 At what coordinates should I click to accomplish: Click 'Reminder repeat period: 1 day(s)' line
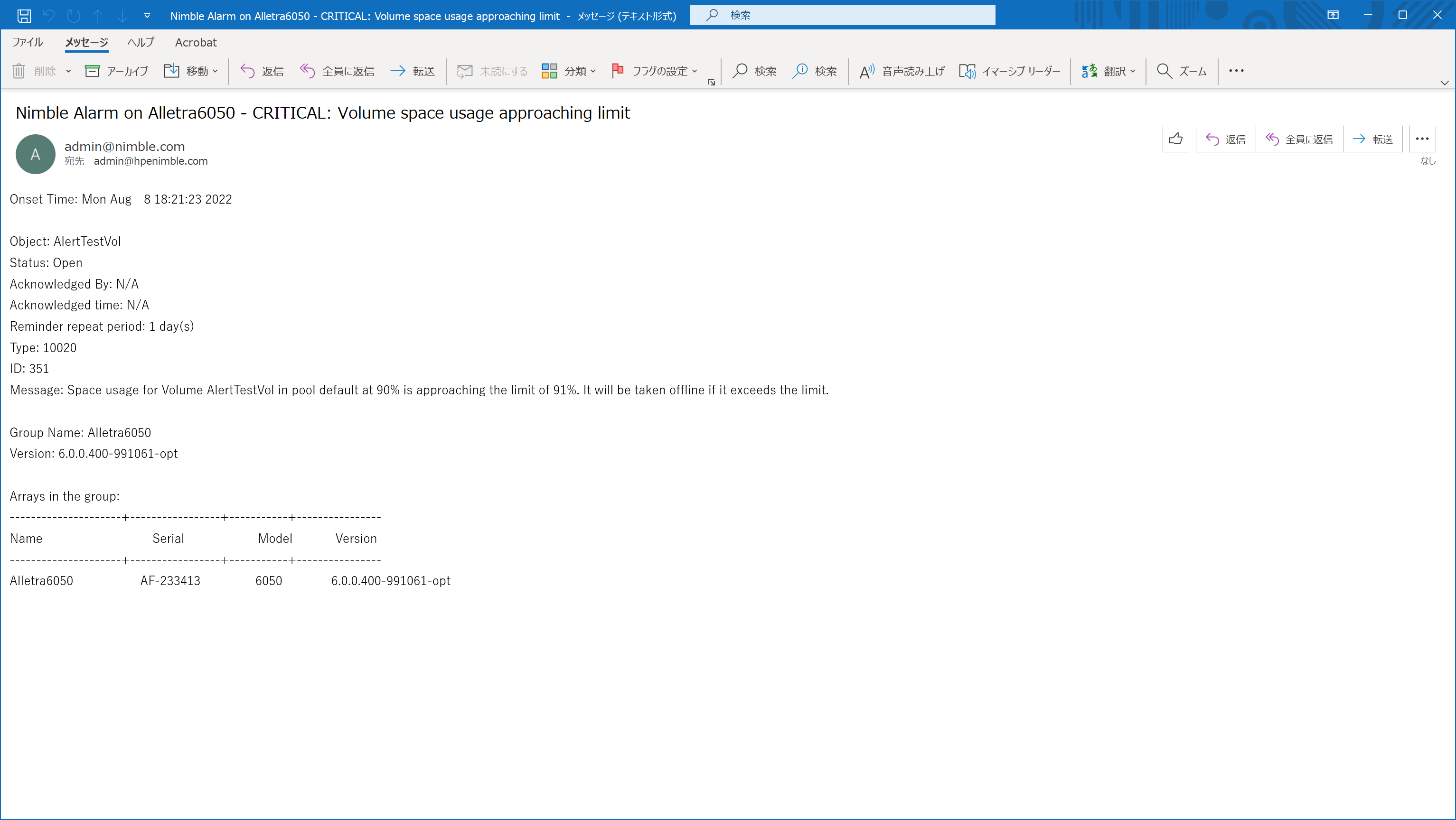coord(102,326)
